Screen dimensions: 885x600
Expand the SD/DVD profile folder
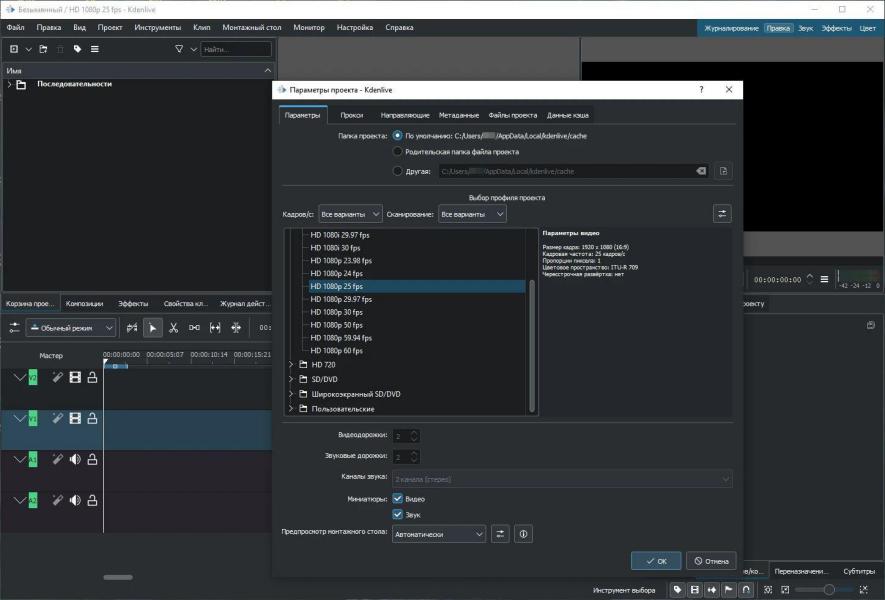291,379
